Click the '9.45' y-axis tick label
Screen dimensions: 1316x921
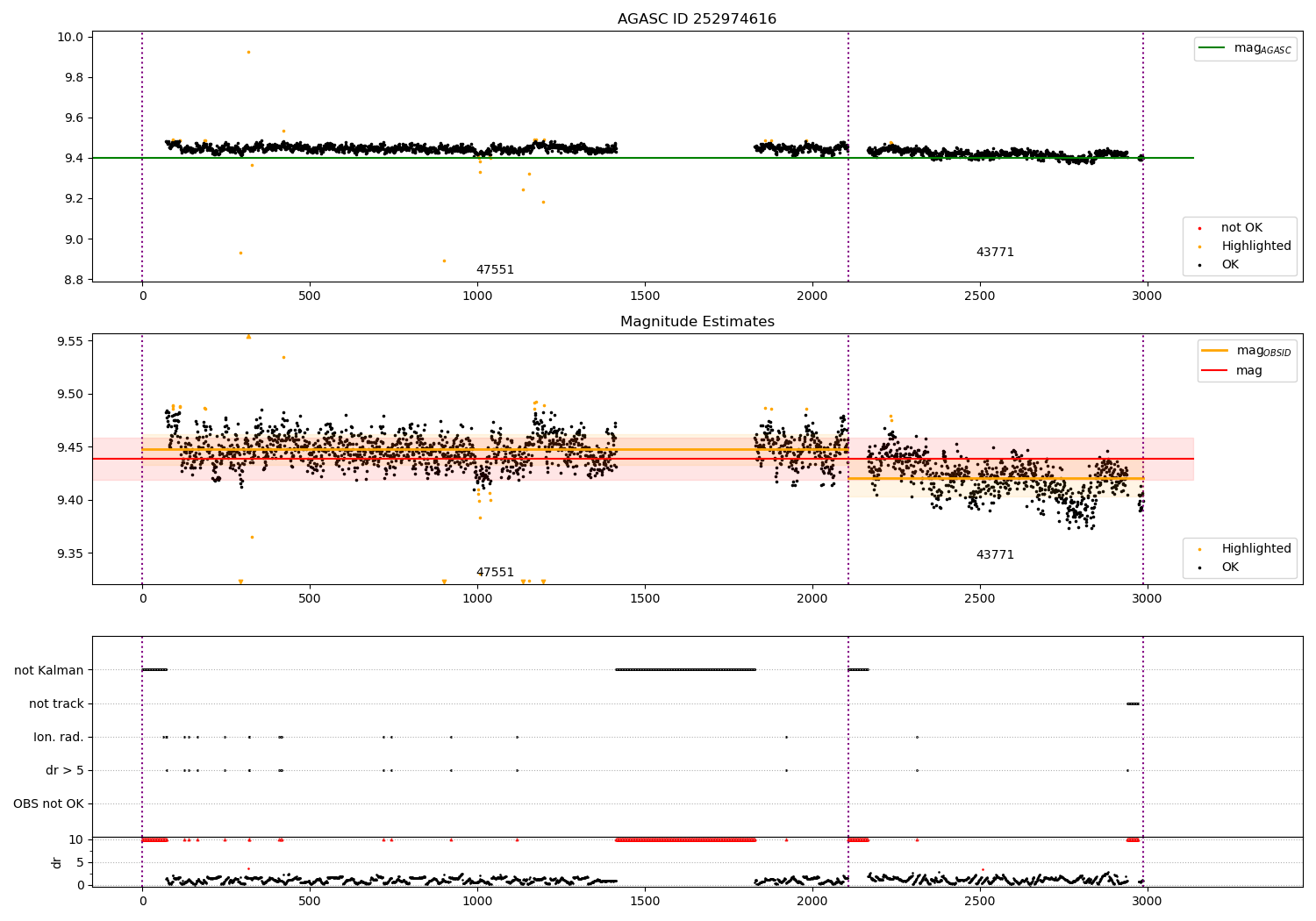click(70, 447)
